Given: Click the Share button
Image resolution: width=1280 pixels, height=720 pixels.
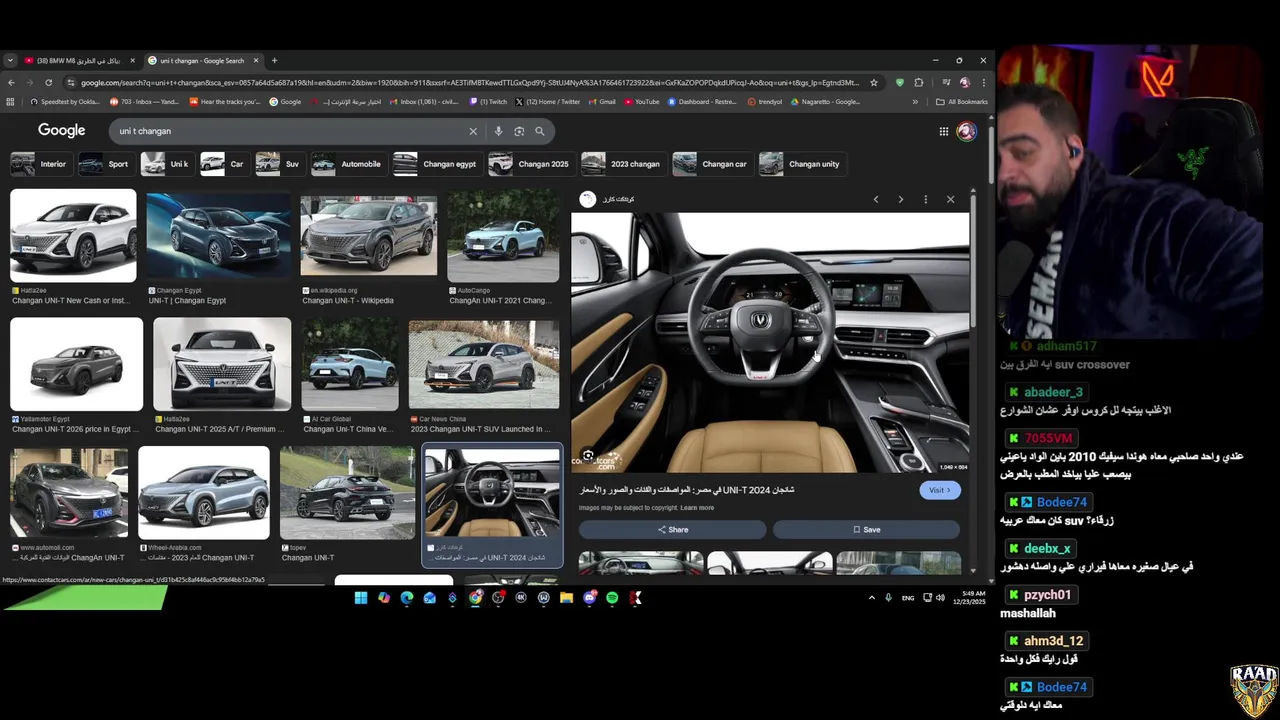Looking at the screenshot, I should (x=673, y=530).
